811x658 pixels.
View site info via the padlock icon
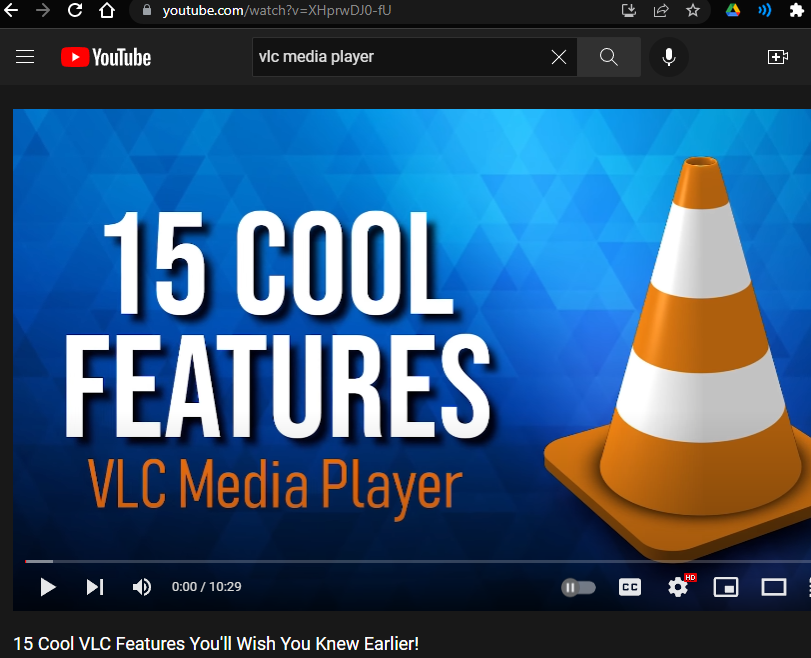click(x=147, y=10)
